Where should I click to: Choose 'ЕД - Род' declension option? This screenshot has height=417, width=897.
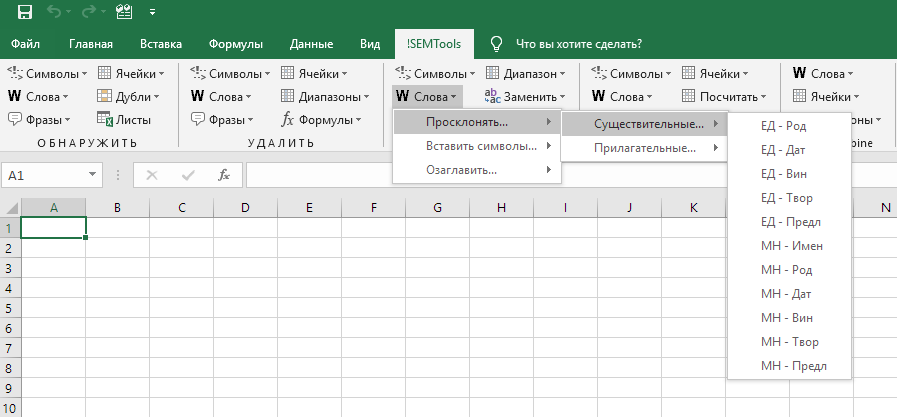pyautogui.click(x=789, y=126)
